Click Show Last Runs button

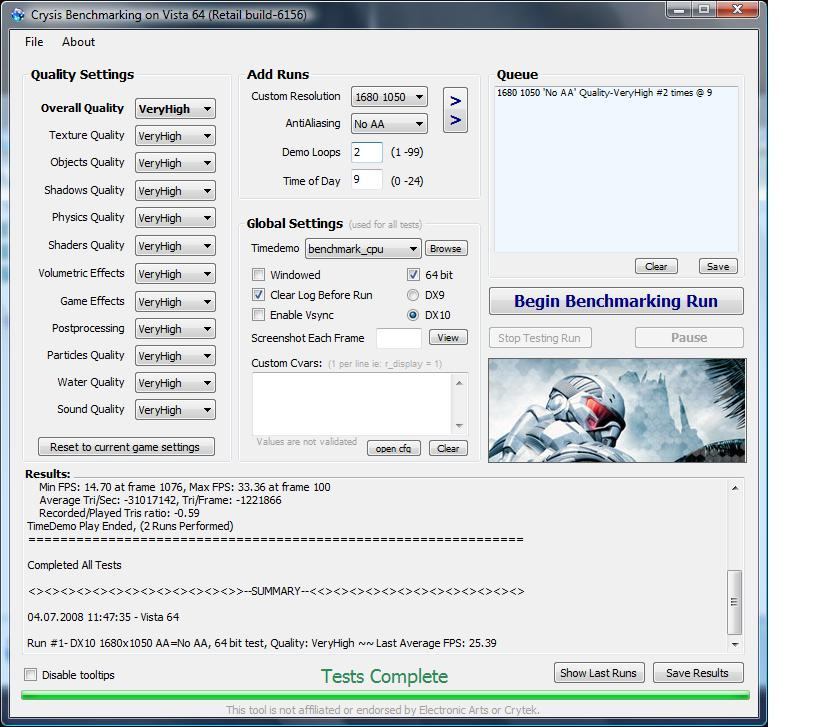click(599, 673)
